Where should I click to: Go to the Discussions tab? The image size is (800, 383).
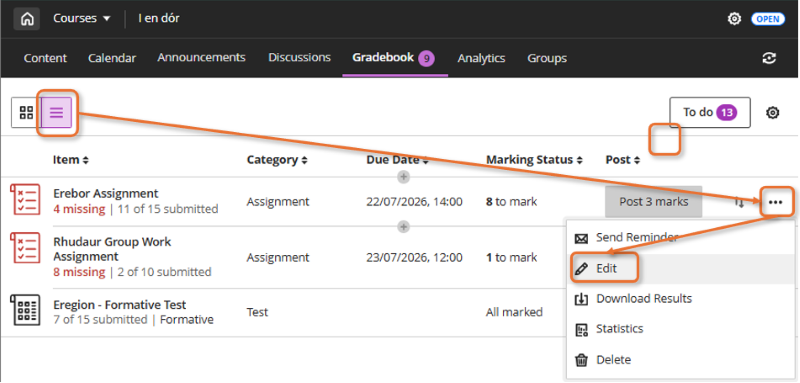click(299, 58)
